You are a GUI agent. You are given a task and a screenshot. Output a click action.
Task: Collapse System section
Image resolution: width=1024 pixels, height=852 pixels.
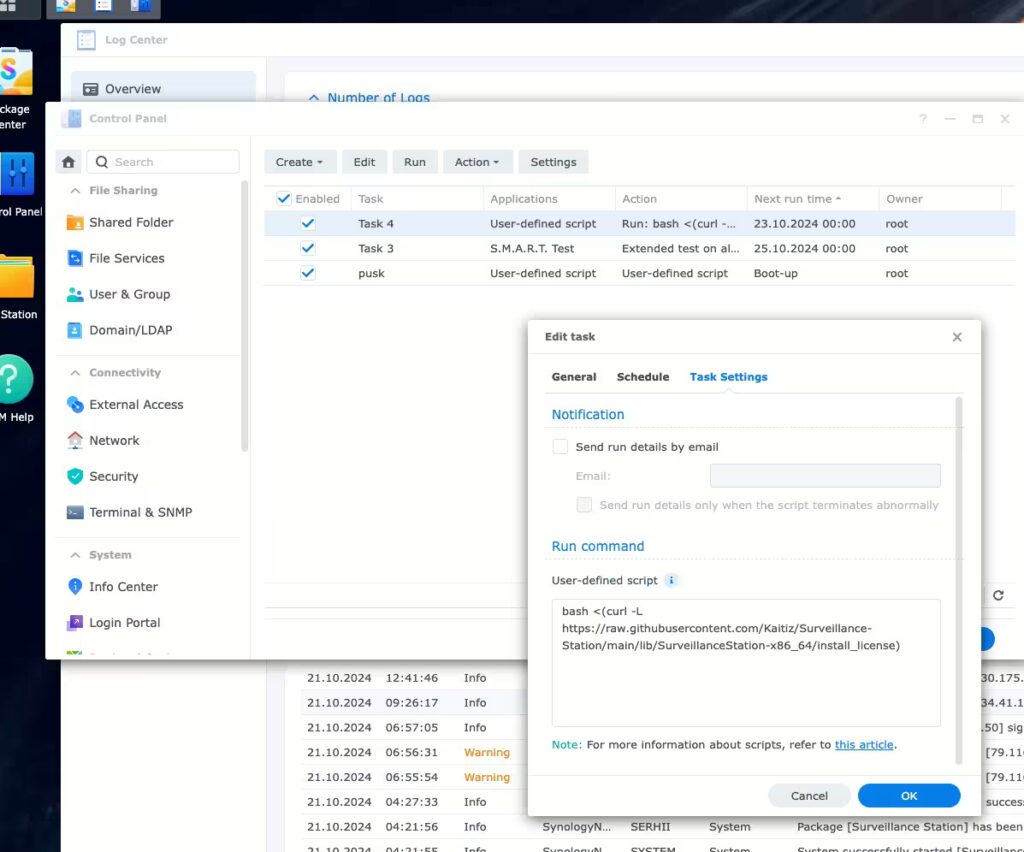(75, 555)
